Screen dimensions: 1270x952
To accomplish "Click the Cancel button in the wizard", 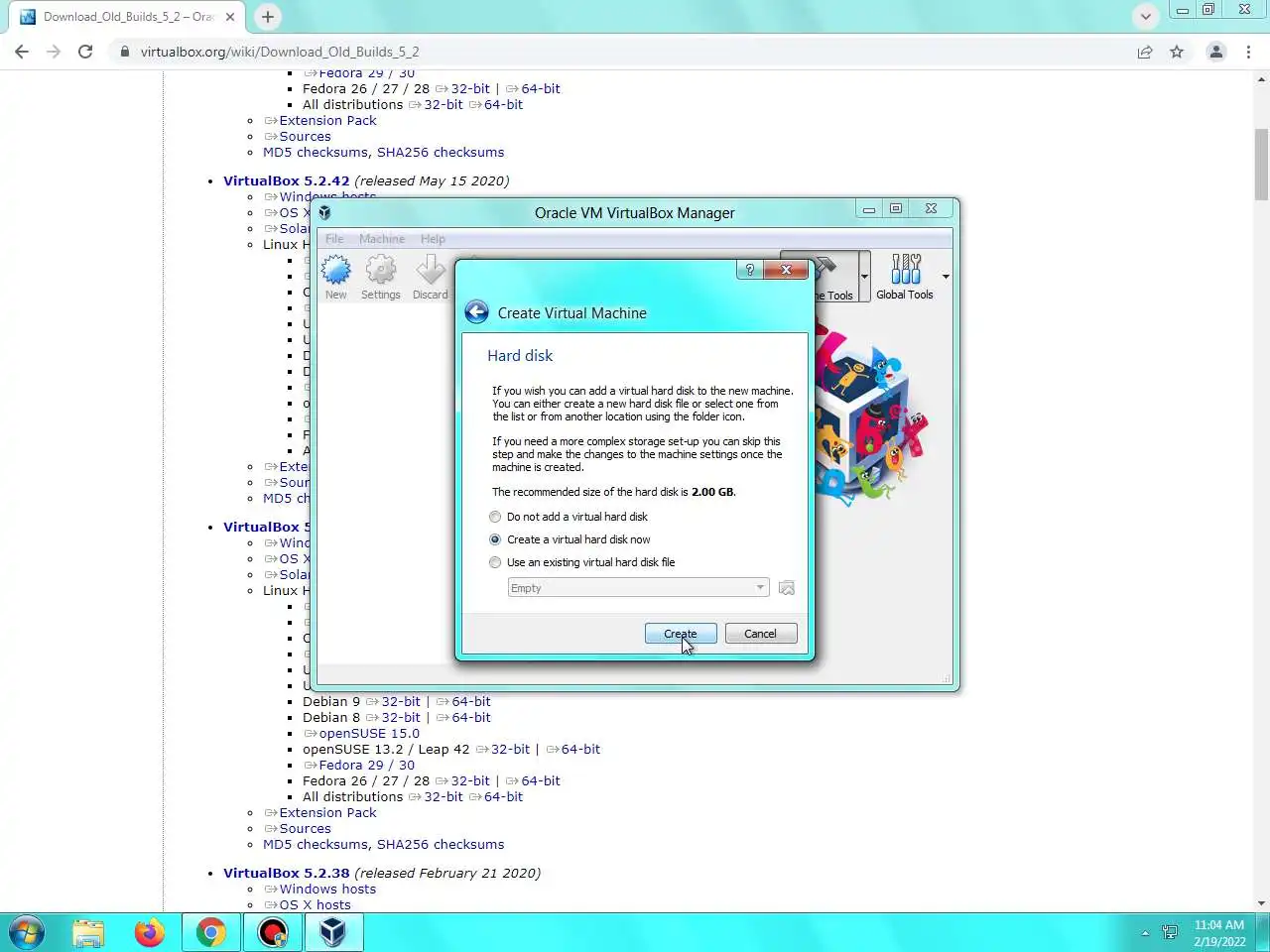I will [761, 634].
